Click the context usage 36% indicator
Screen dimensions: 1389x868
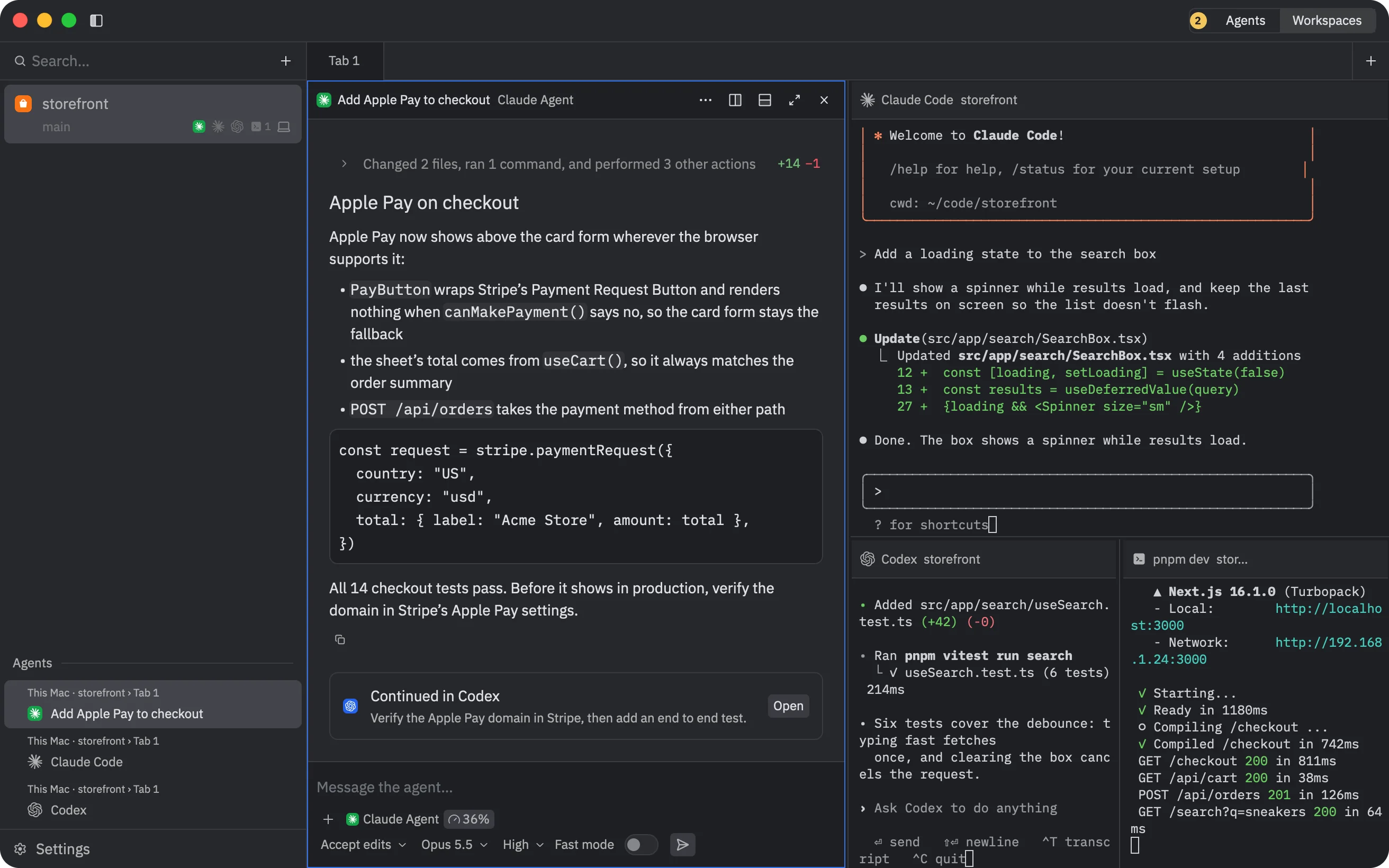pyautogui.click(x=469, y=819)
